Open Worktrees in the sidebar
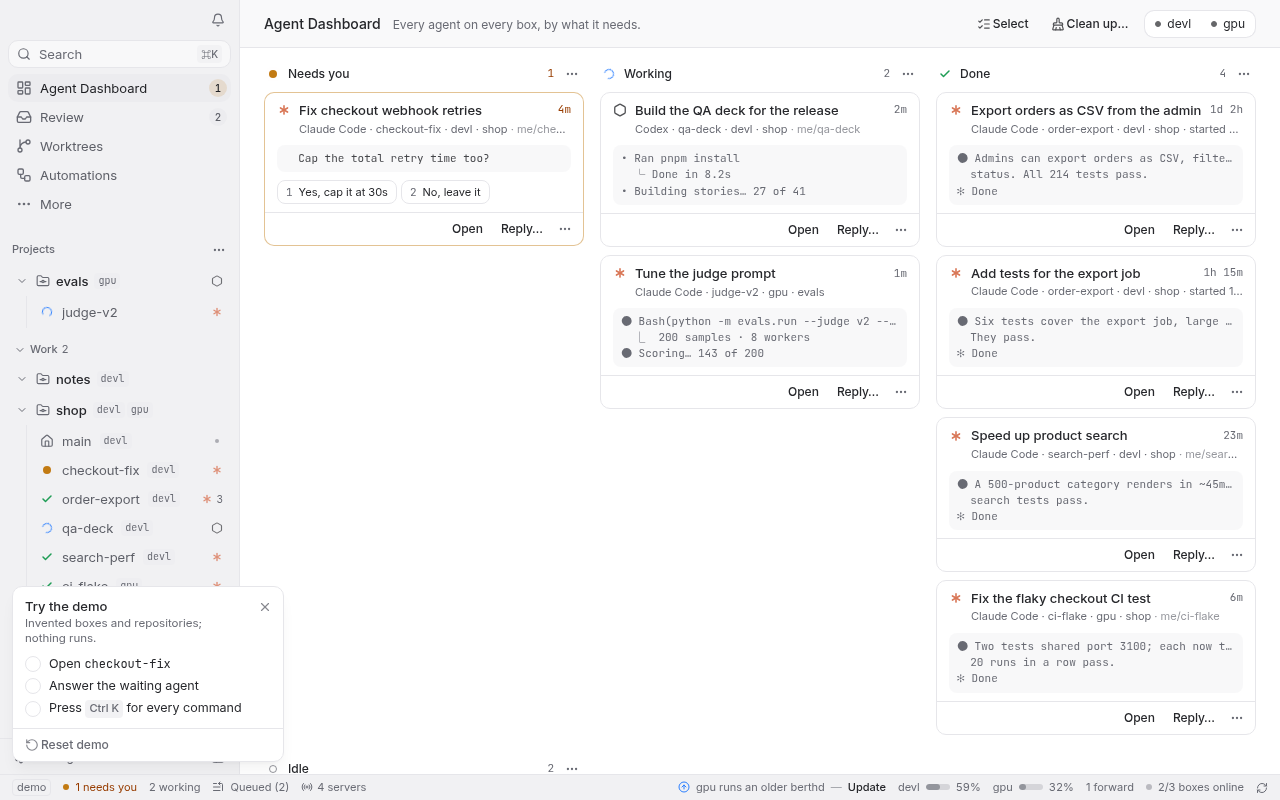Screen dimensions: 1280x800 point(120,146)
